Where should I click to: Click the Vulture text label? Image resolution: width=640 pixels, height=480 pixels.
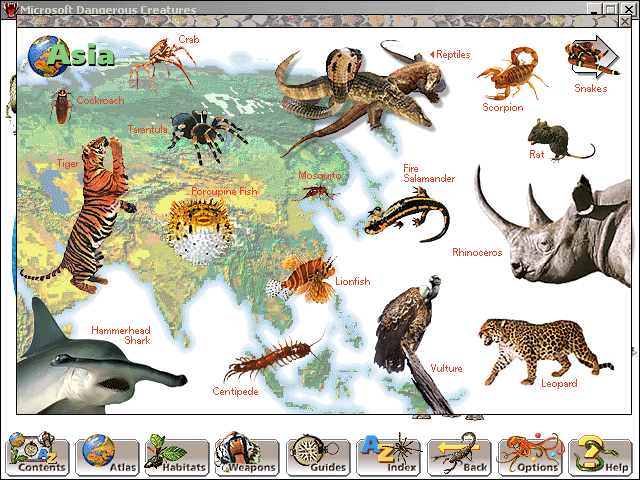coord(447,368)
